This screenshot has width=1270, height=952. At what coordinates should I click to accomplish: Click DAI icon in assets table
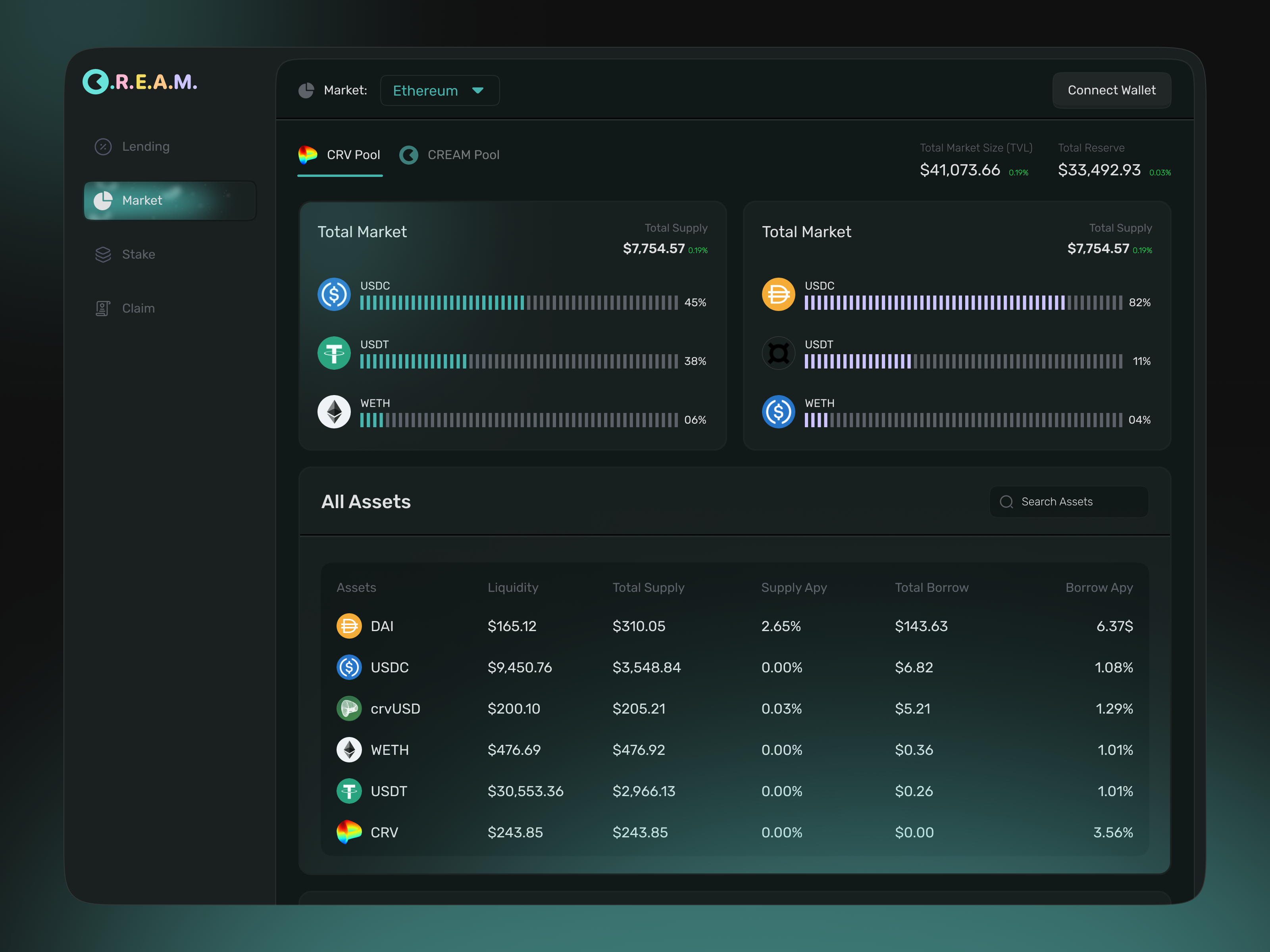click(349, 626)
